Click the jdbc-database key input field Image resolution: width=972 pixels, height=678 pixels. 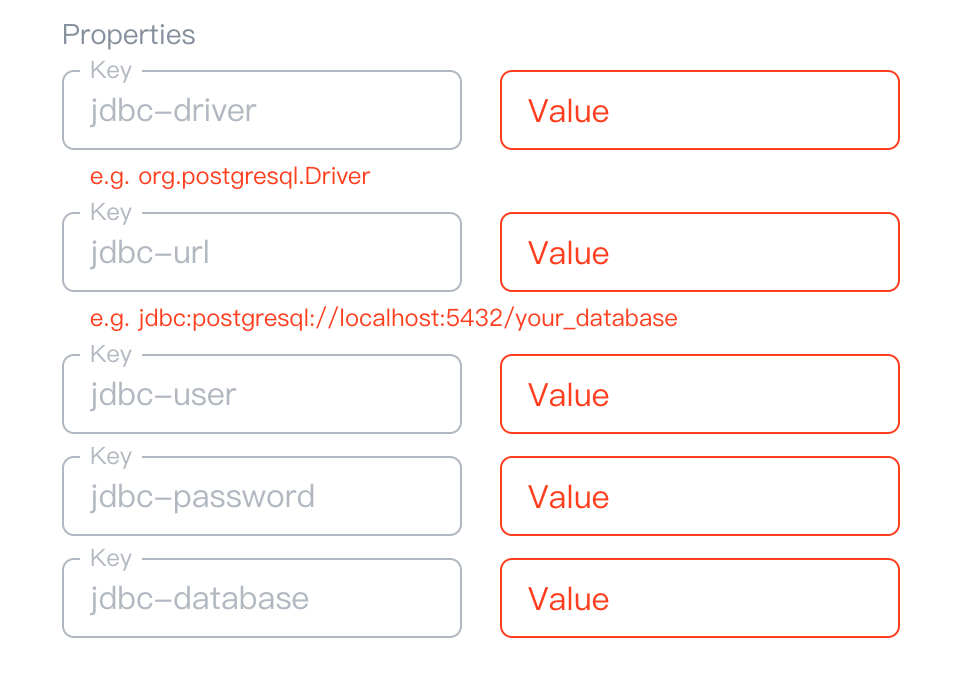261,599
